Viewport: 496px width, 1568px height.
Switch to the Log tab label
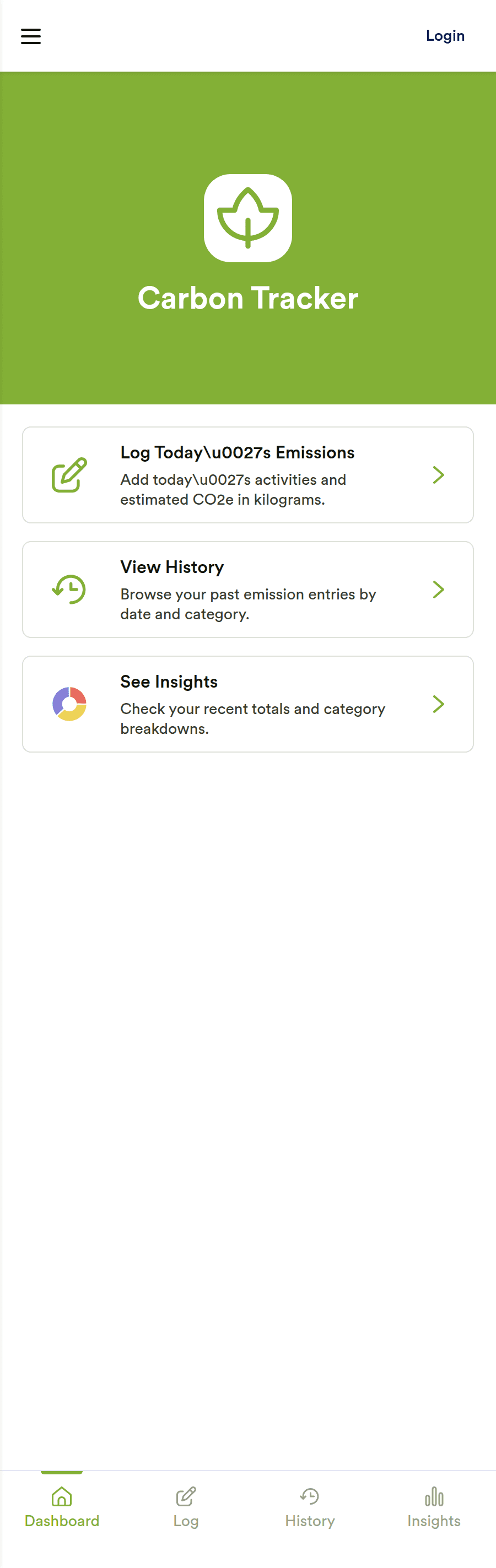[x=186, y=1521]
